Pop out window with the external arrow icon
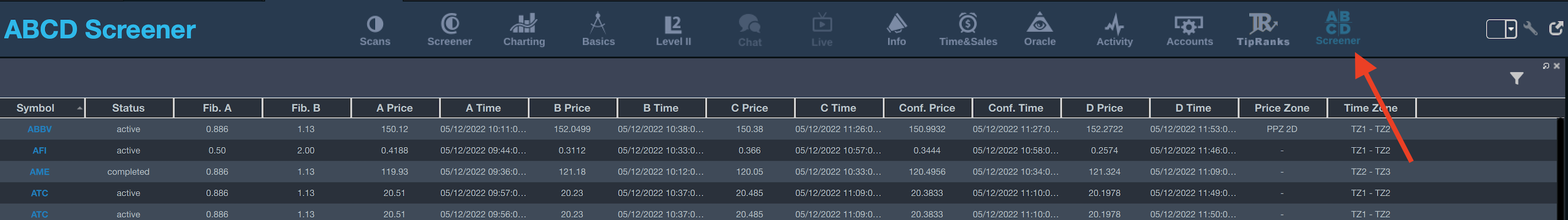Screen dimensions: 1568x220 (1556, 28)
